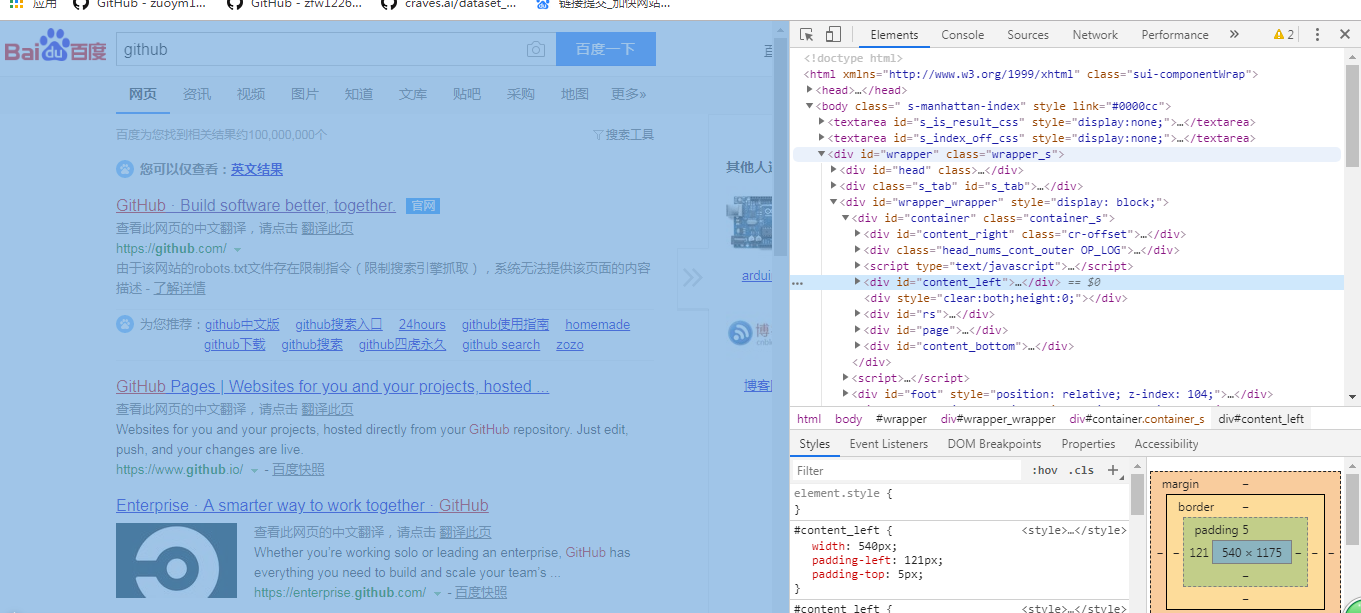Screen dimensions: 1361x613
Task: Add a new style rule with plus icon
Action: coord(1113,470)
